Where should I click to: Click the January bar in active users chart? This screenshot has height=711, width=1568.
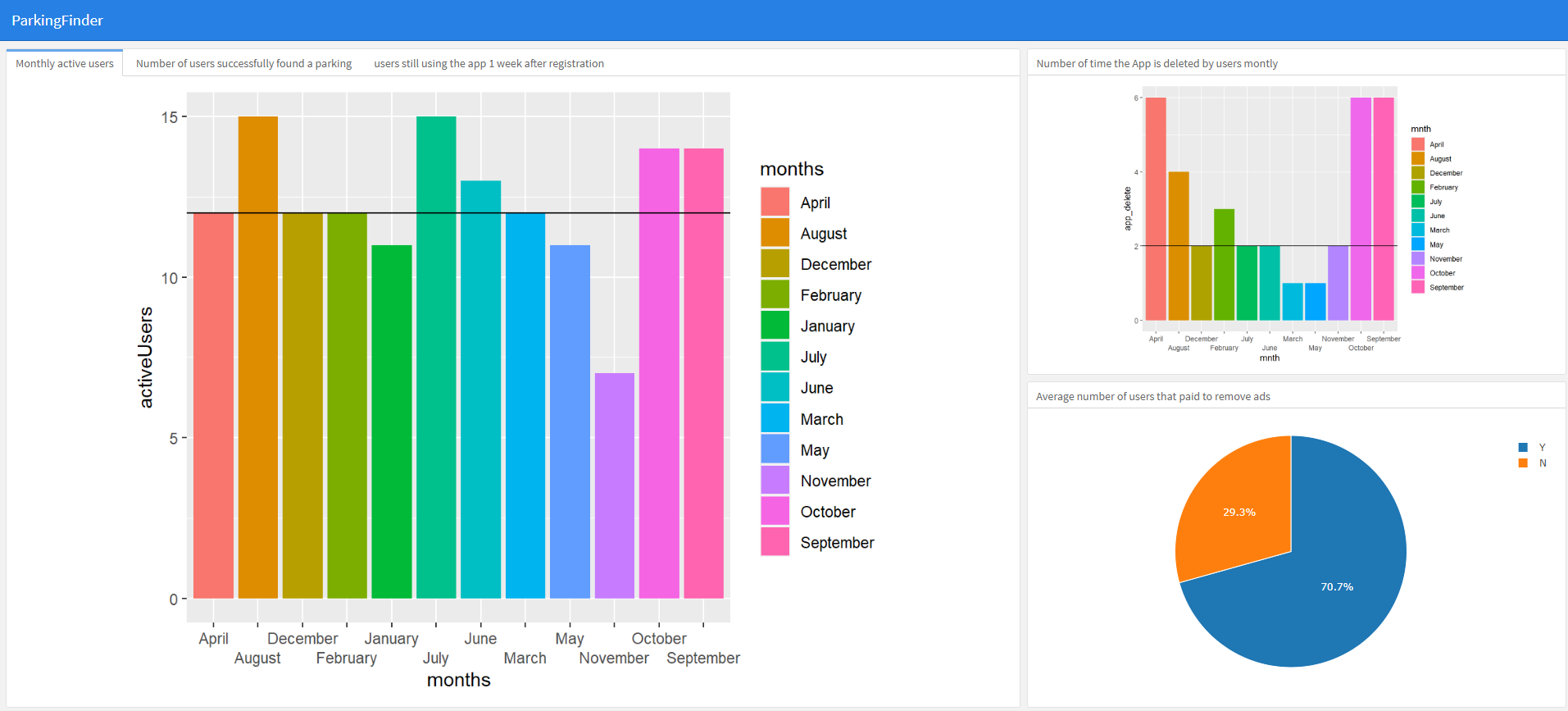tap(392, 422)
